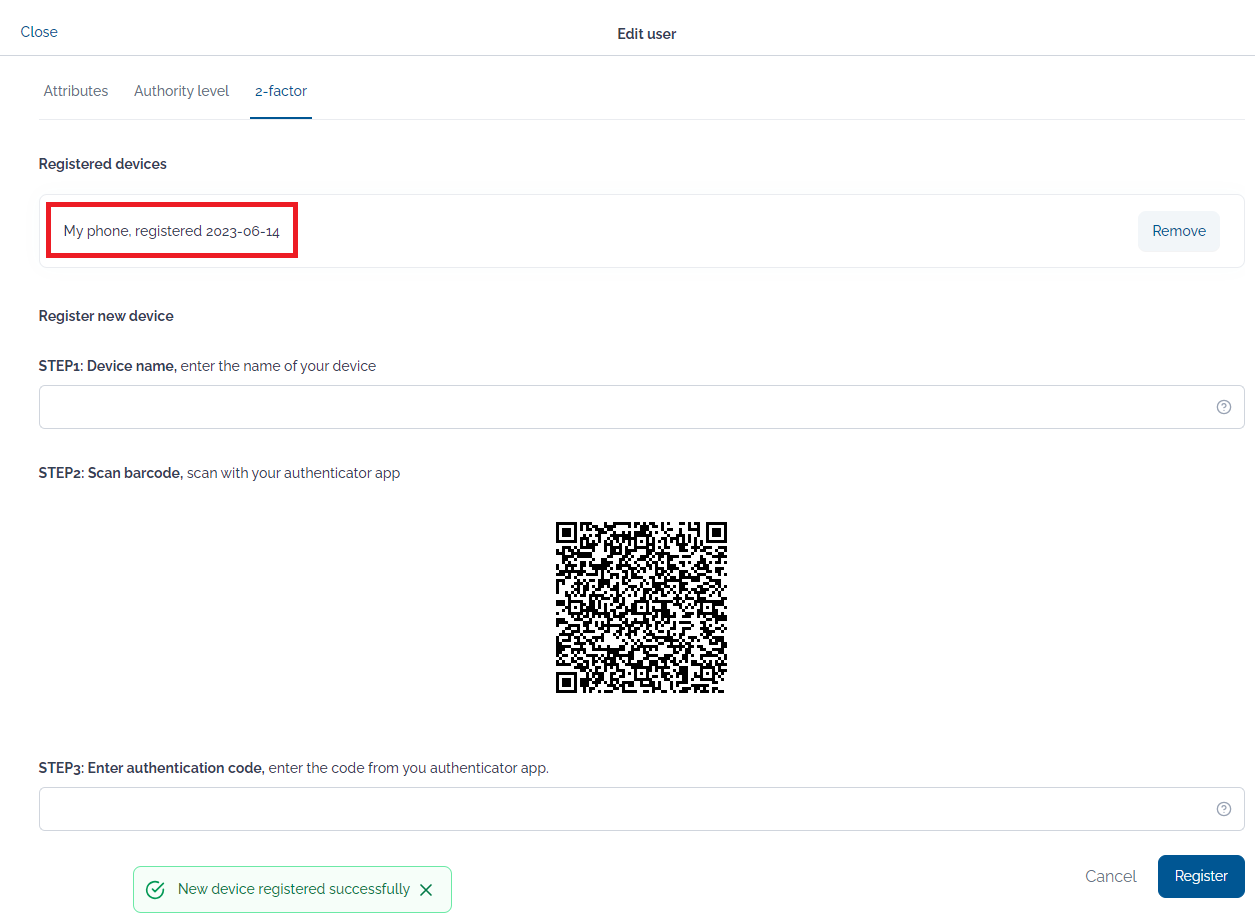Click 'New device registered successfully' message

tap(294, 889)
